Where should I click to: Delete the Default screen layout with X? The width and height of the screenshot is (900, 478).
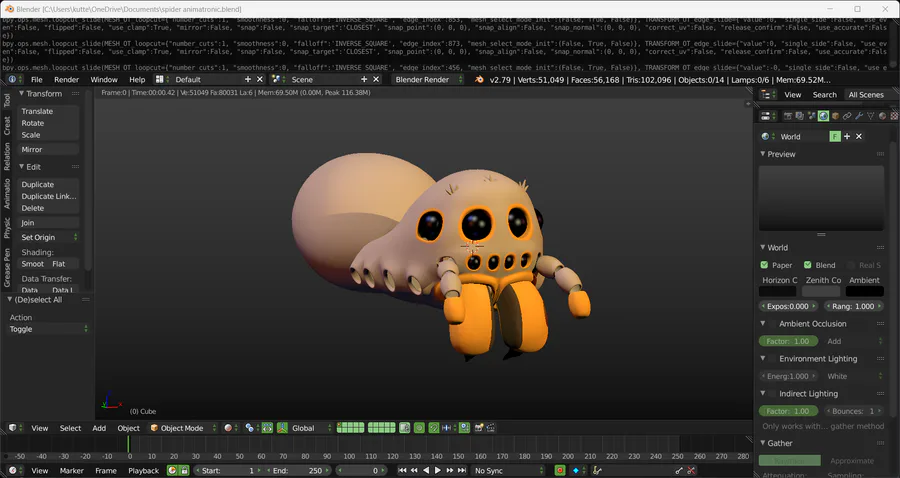(x=260, y=79)
